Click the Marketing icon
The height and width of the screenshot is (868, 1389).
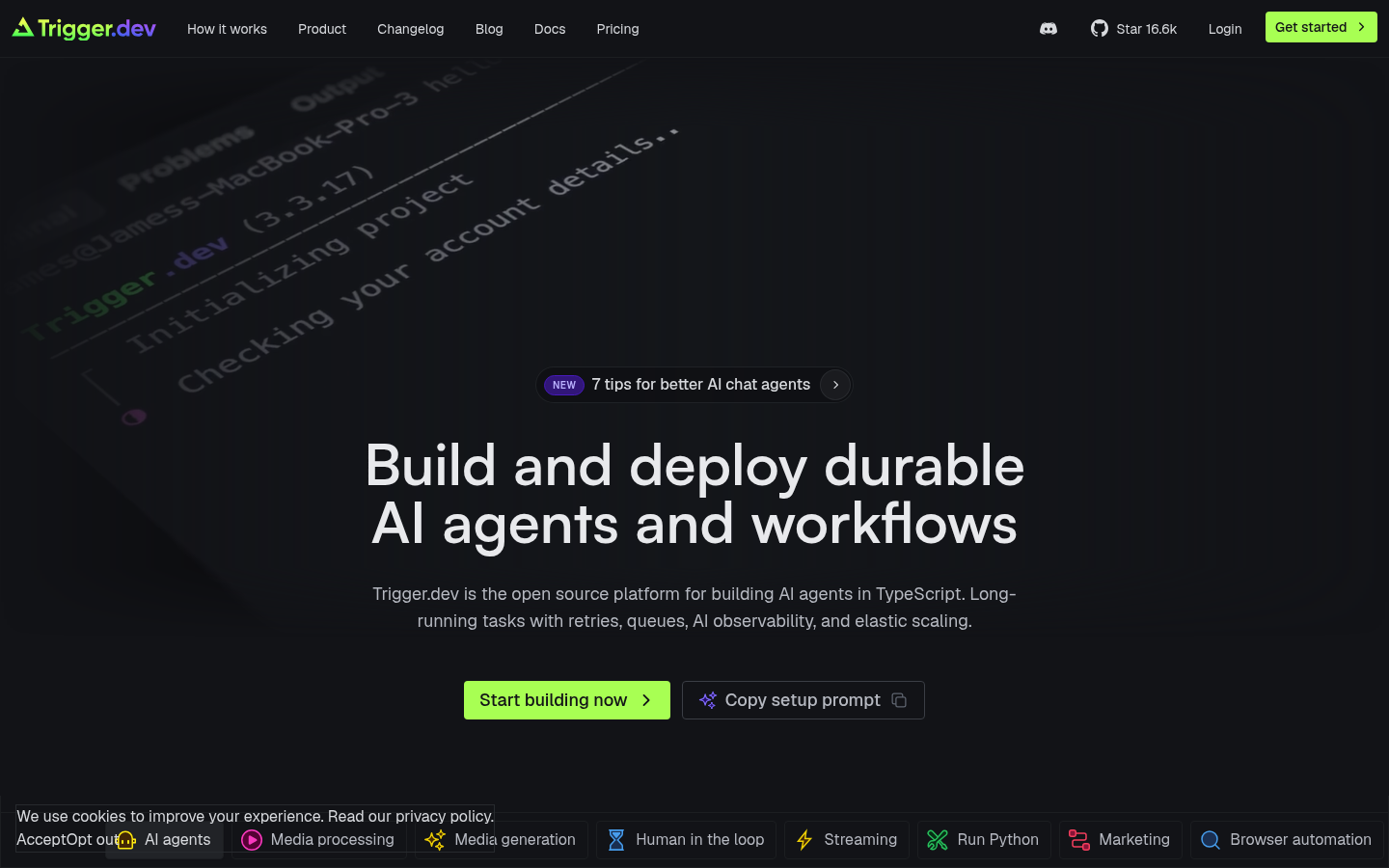click(x=1079, y=840)
